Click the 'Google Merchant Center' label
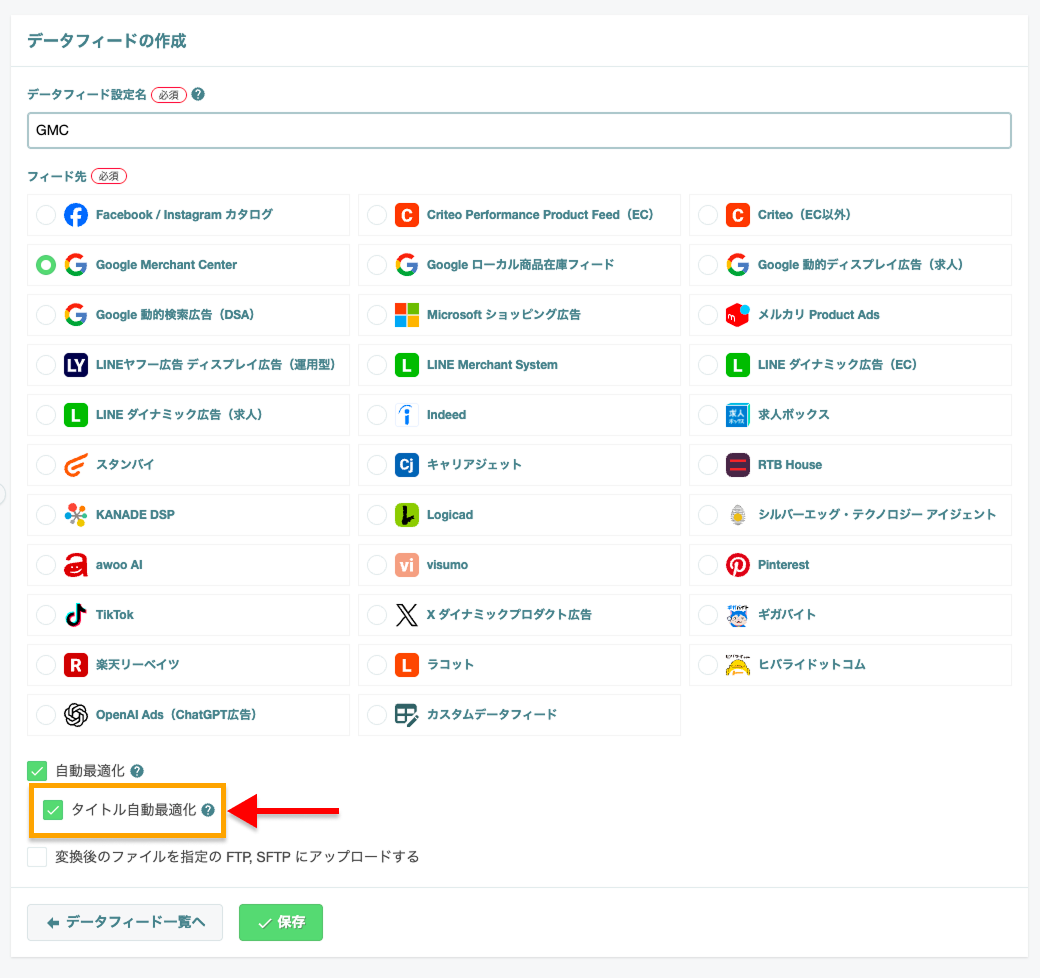The image size is (1040, 978). point(166,265)
